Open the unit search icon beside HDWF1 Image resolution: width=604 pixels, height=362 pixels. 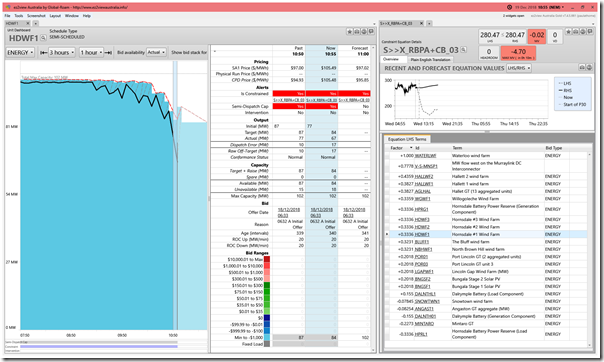click(x=43, y=38)
